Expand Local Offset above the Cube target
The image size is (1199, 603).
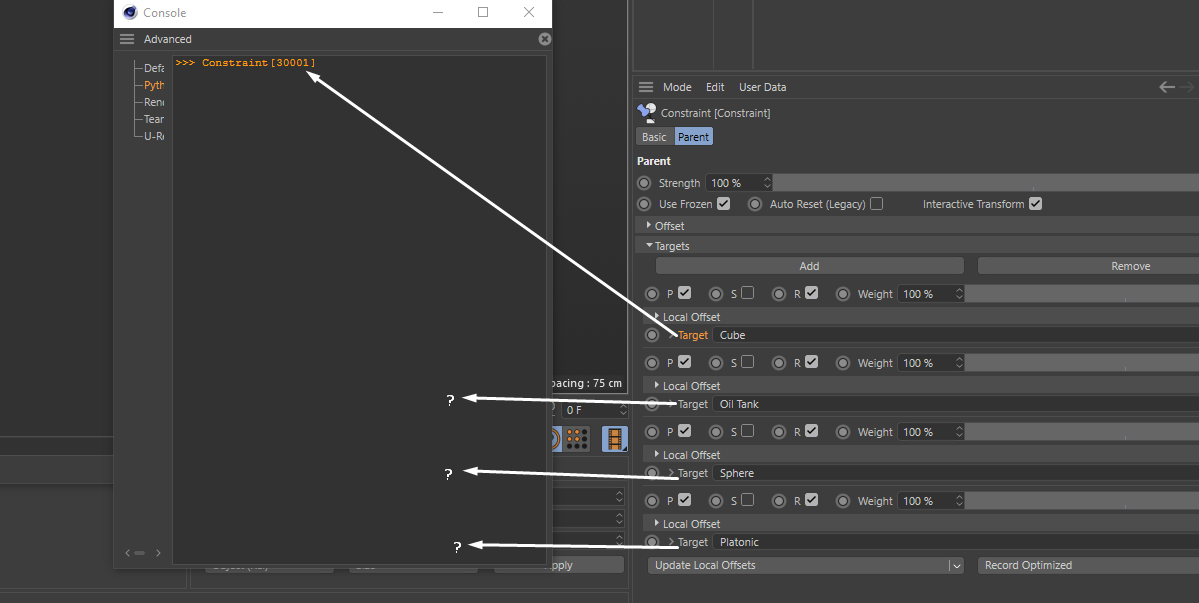tap(657, 316)
